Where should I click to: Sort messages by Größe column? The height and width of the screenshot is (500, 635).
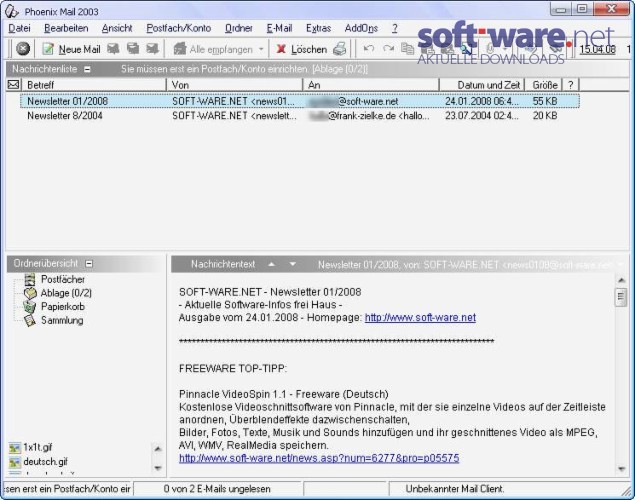pyautogui.click(x=543, y=85)
